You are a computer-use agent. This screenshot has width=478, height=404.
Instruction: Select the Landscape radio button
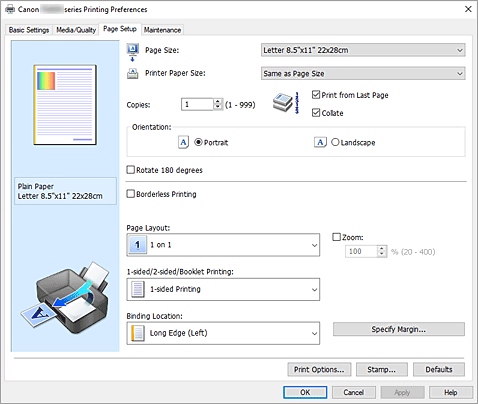tap(335, 142)
